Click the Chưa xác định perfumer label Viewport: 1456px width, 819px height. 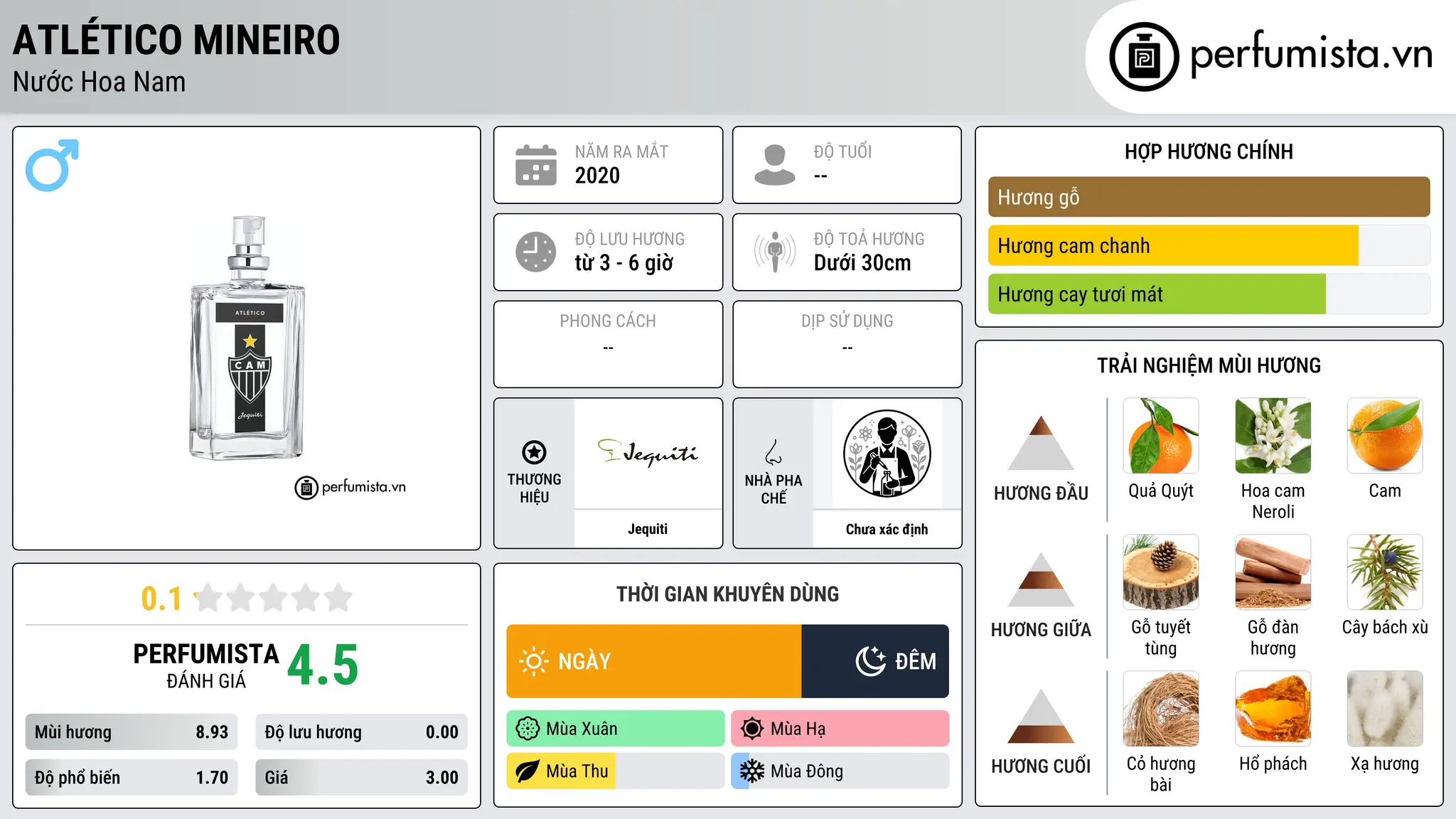887,529
